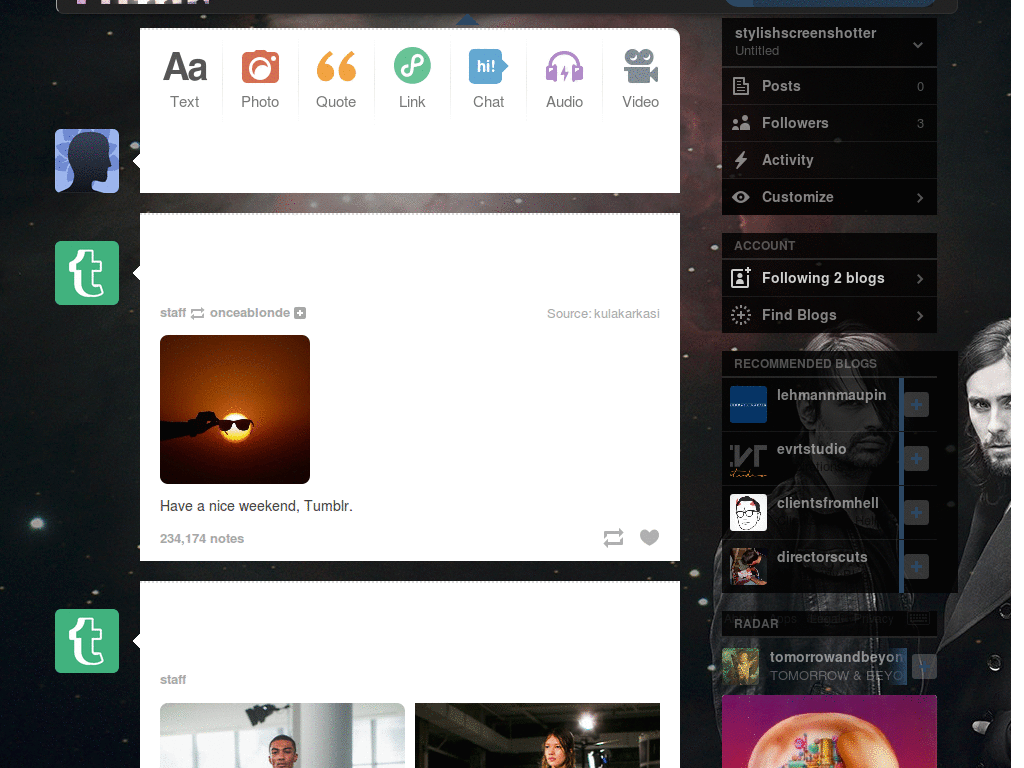Open the sunset sunglasses photo
This screenshot has height=768, width=1024.
[235, 409]
